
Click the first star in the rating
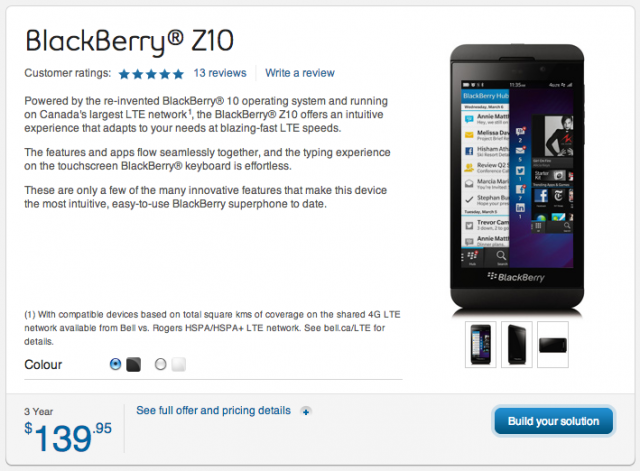pos(124,74)
